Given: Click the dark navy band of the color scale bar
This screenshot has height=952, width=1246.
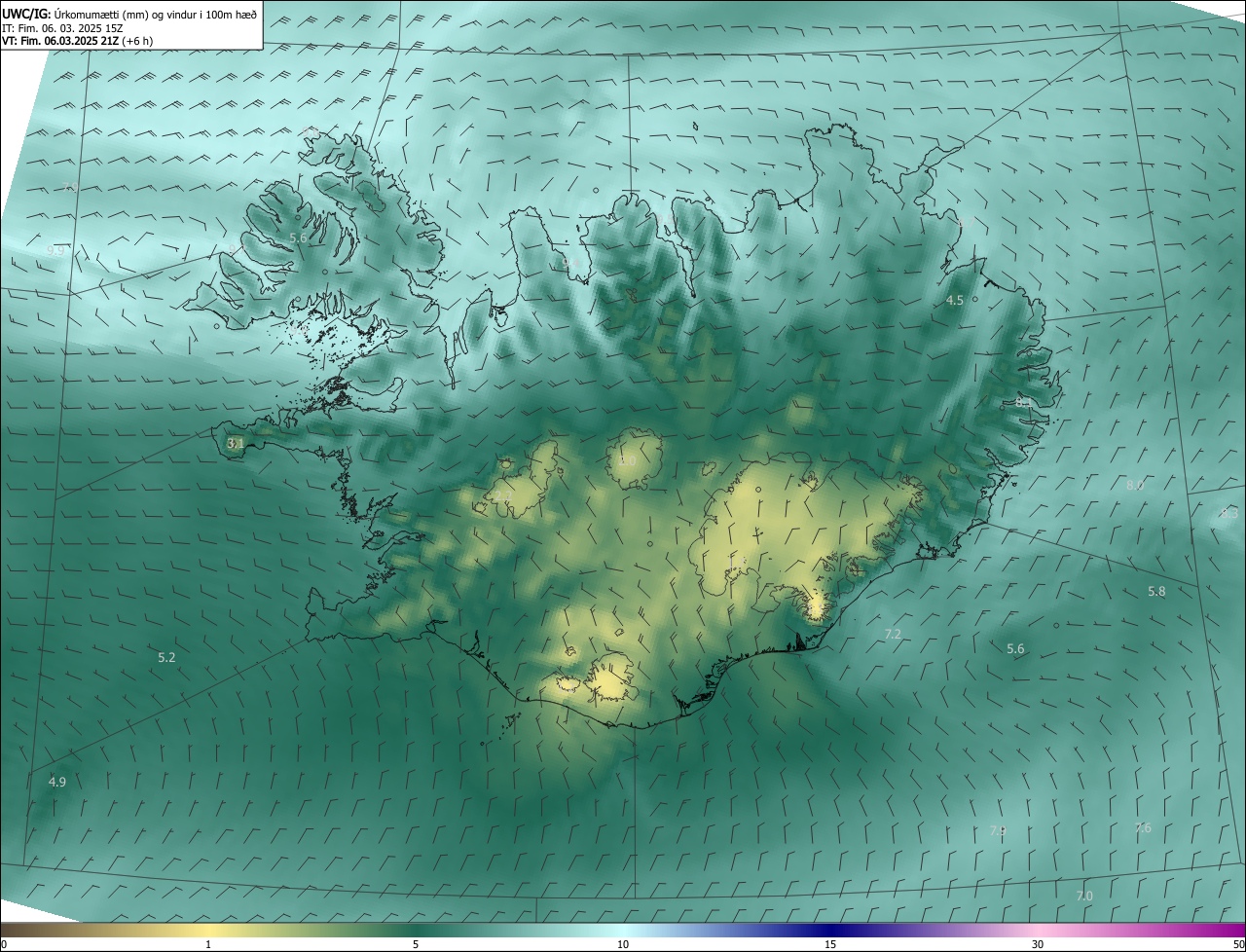Looking at the screenshot, I should click(x=830, y=931).
